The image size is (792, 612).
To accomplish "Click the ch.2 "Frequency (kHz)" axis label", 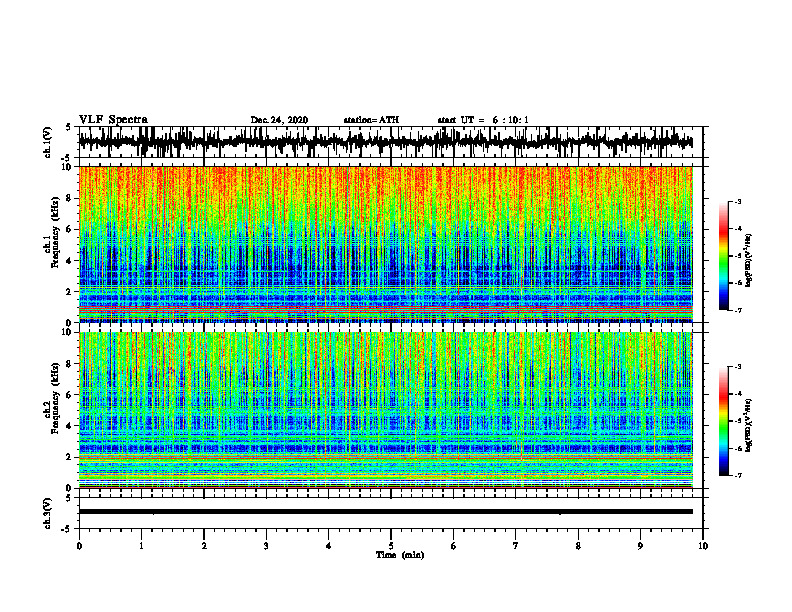I will pos(56,398).
